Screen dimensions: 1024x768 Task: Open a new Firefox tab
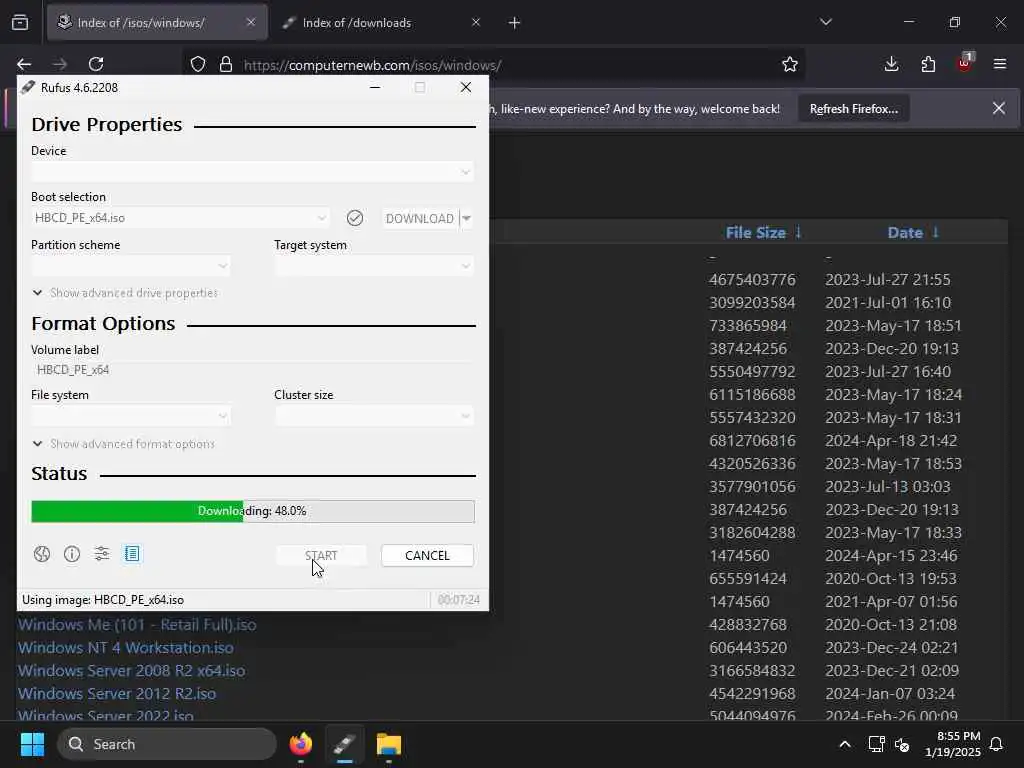pyautogui.click(x=515, y=23)
